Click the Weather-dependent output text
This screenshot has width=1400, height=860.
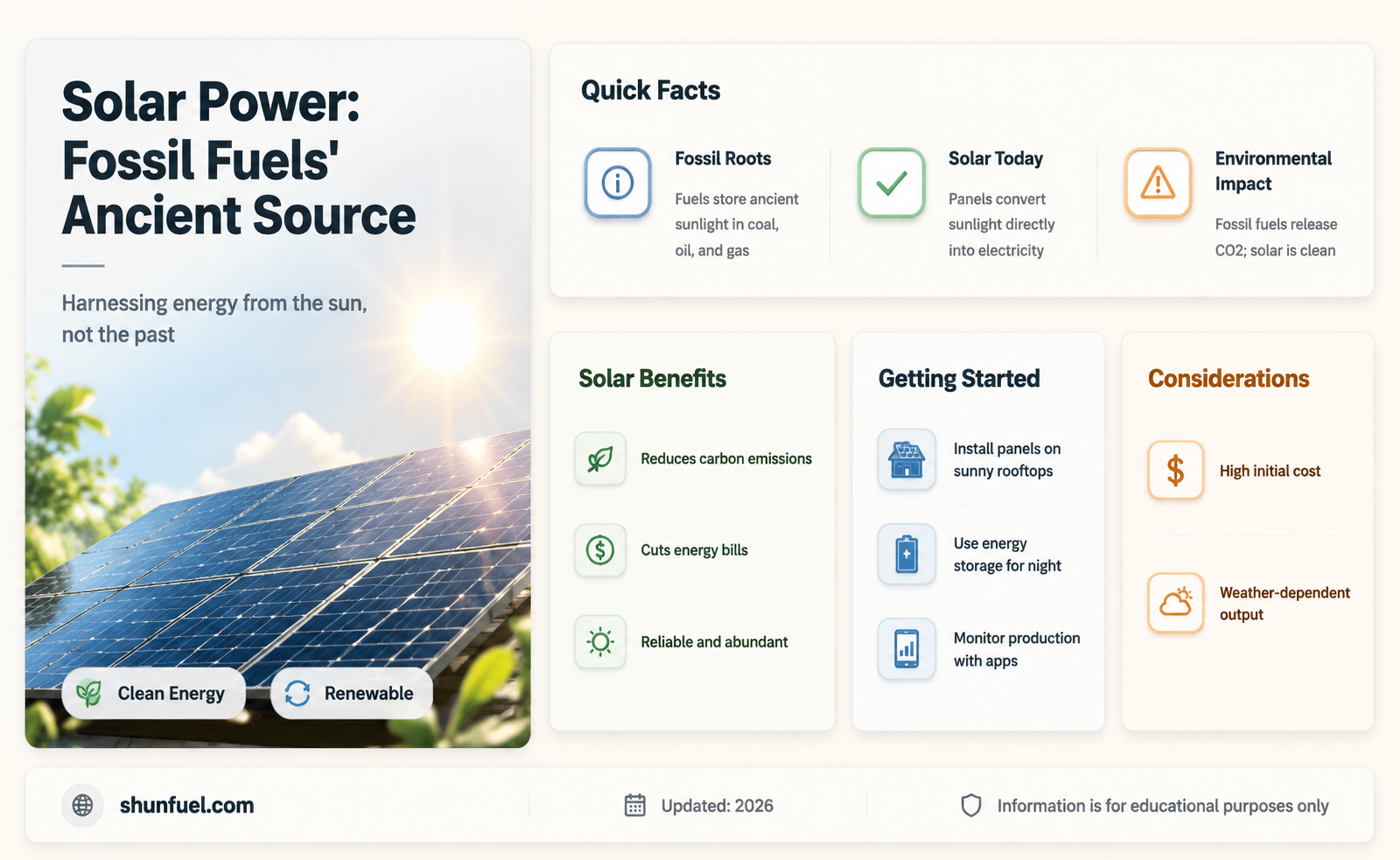tap(1284, 603)
